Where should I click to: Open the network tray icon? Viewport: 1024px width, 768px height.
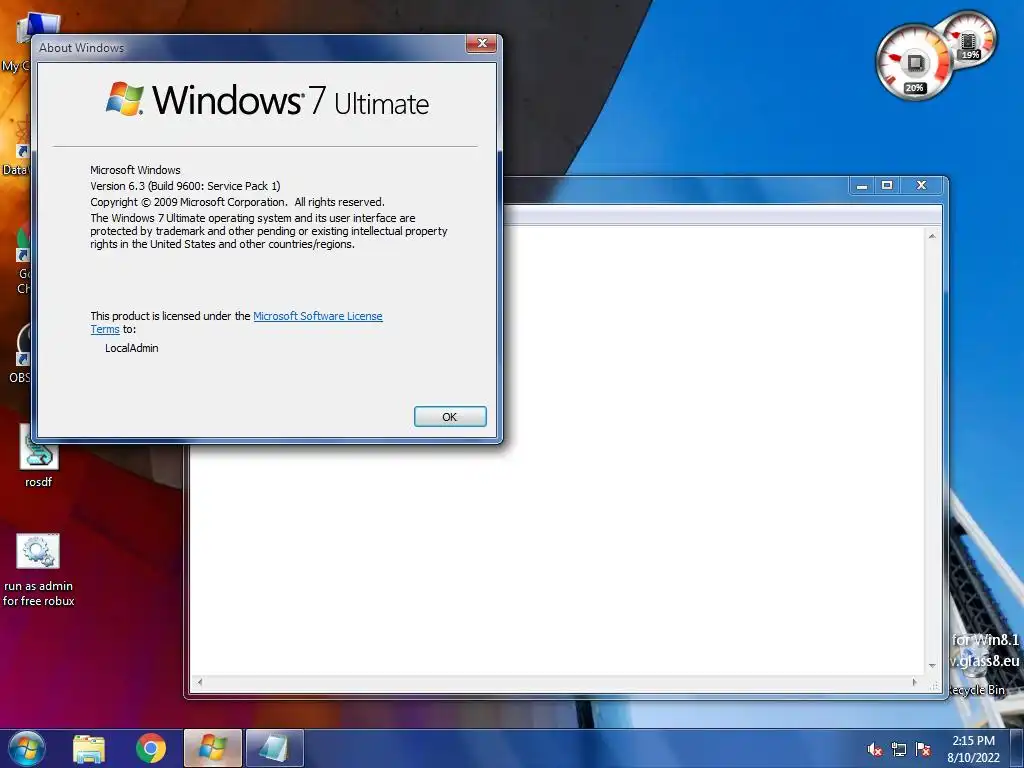point(899,750)
